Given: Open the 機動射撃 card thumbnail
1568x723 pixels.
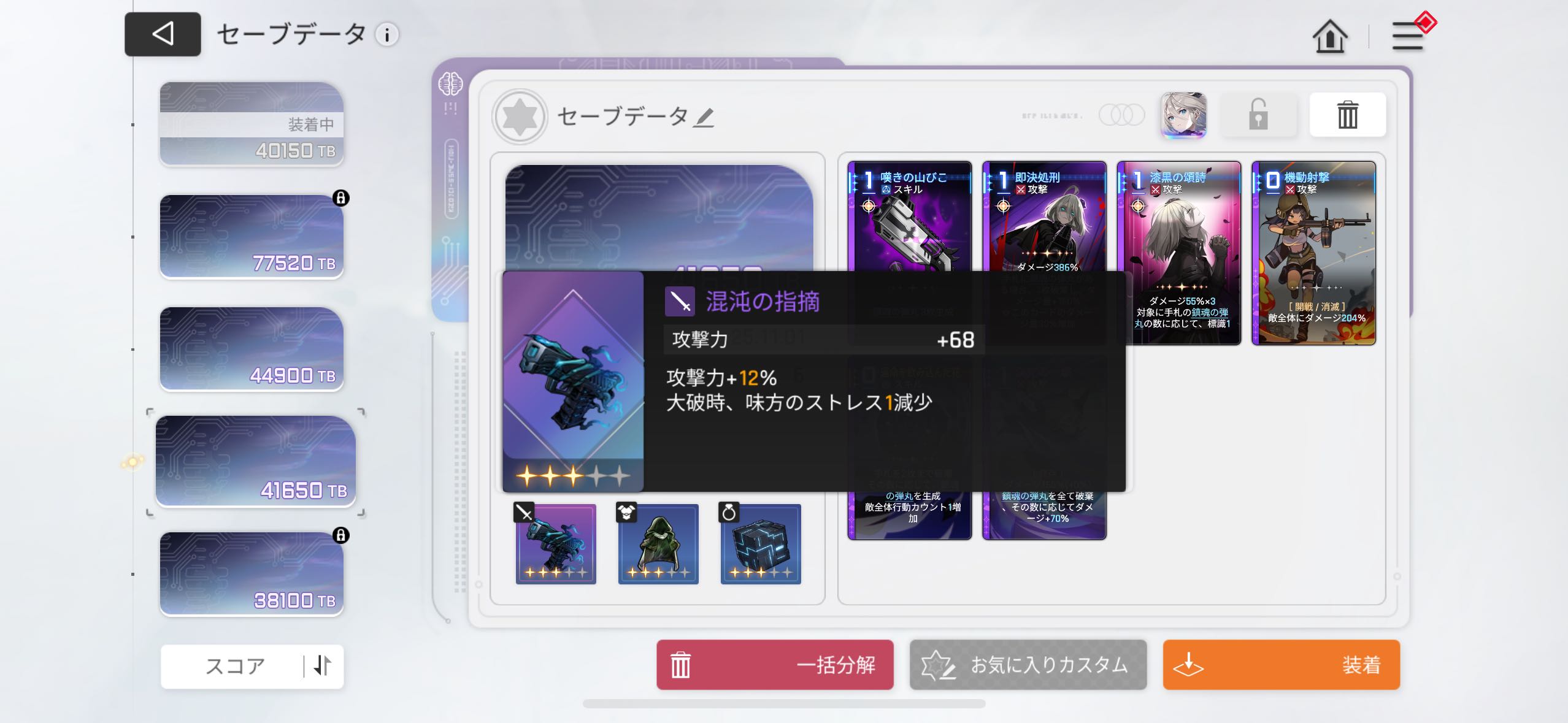Looking at the screenshot, I should [1313, 253].
